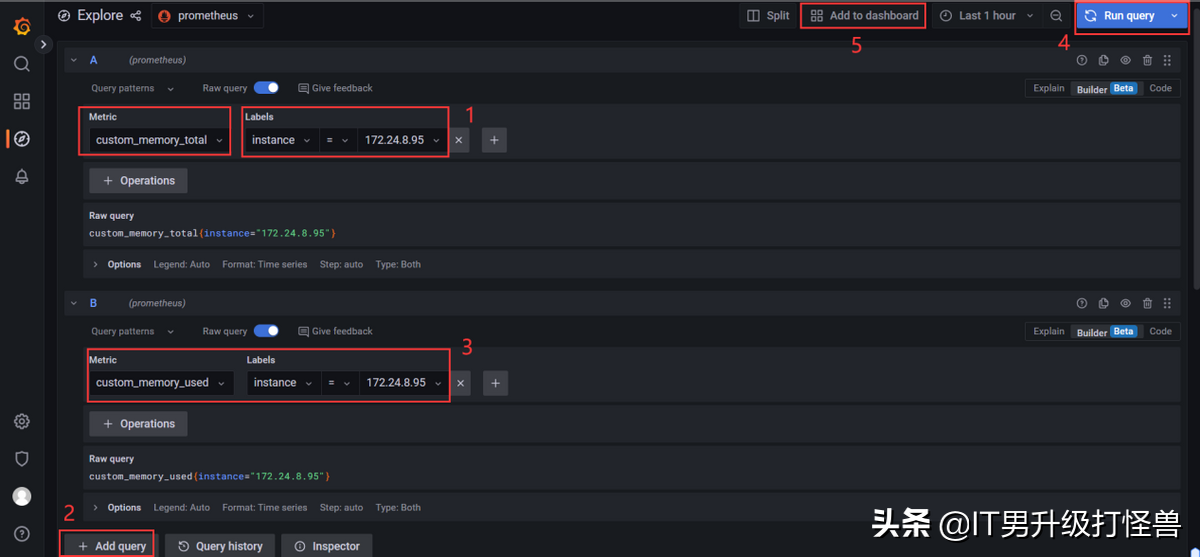The height and width of the screenshot is (557, 1200).
Task: Switch query A to Code mode
Action: [1160, 88]
